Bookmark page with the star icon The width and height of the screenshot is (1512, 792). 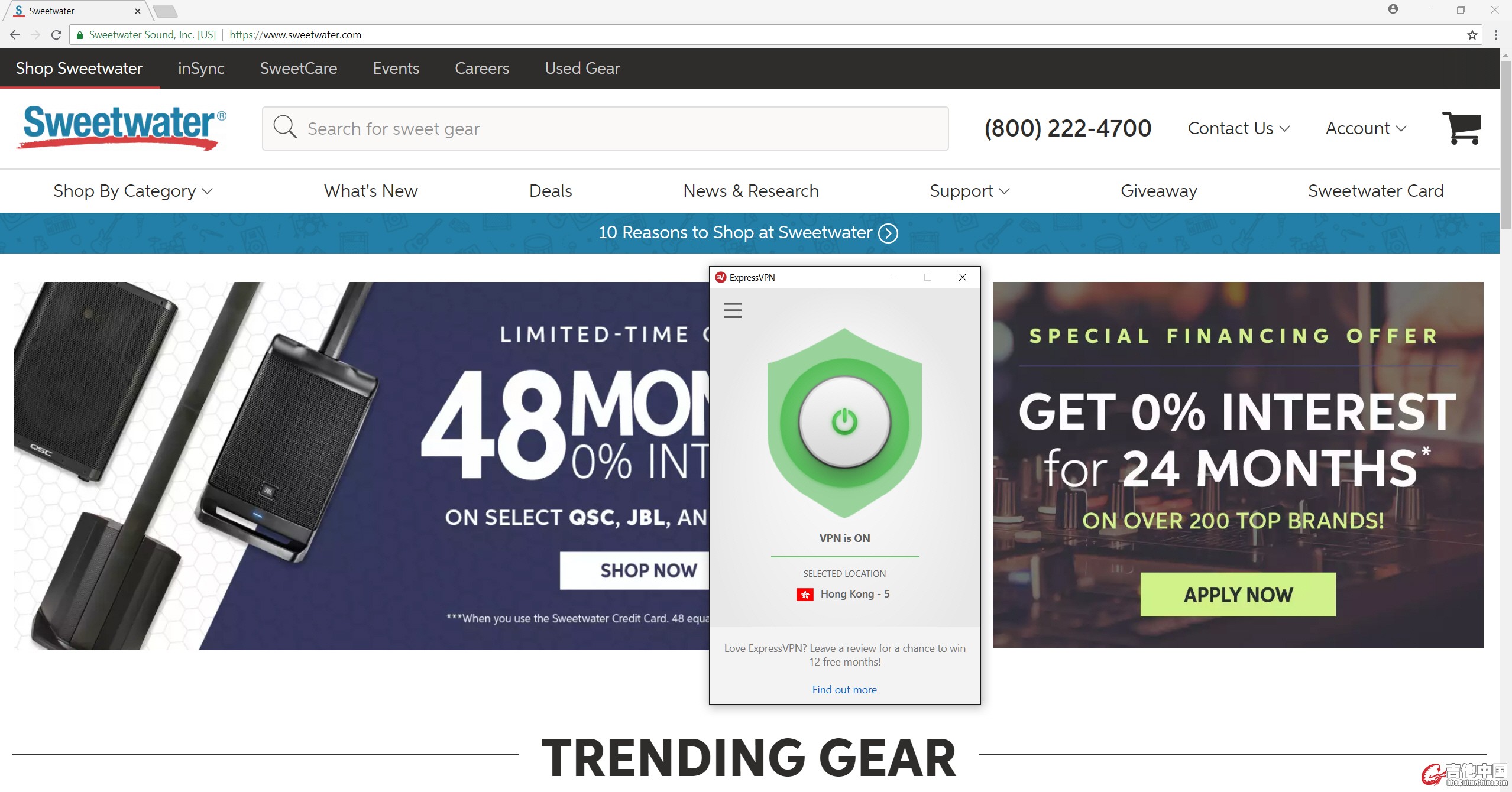tap(1472, 35)
